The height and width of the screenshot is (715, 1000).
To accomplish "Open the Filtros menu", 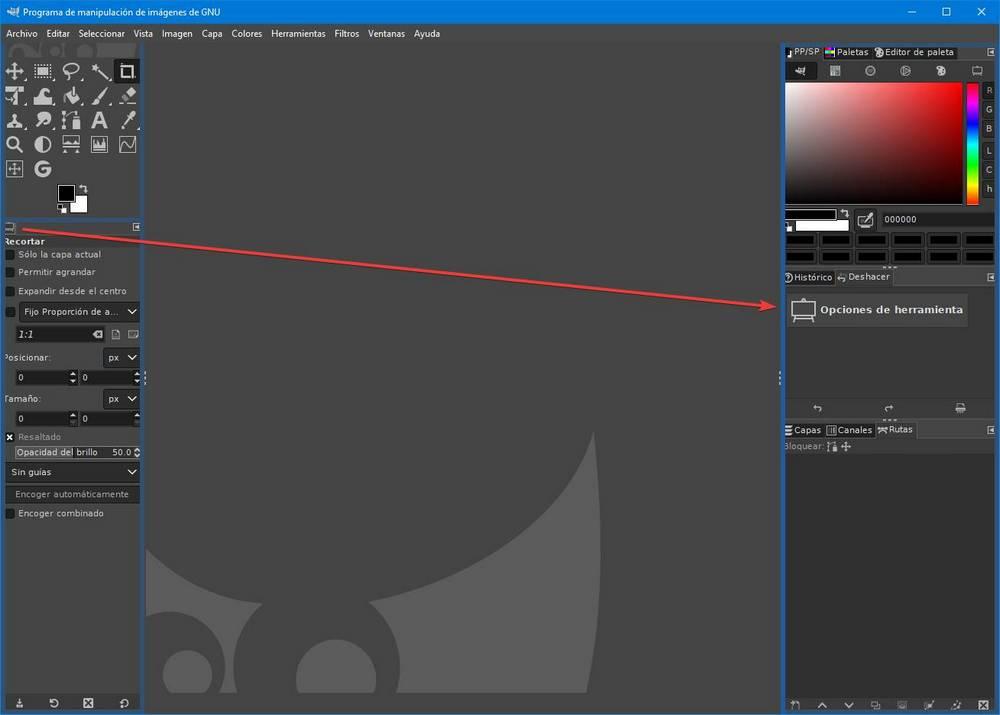I will 346,34.
